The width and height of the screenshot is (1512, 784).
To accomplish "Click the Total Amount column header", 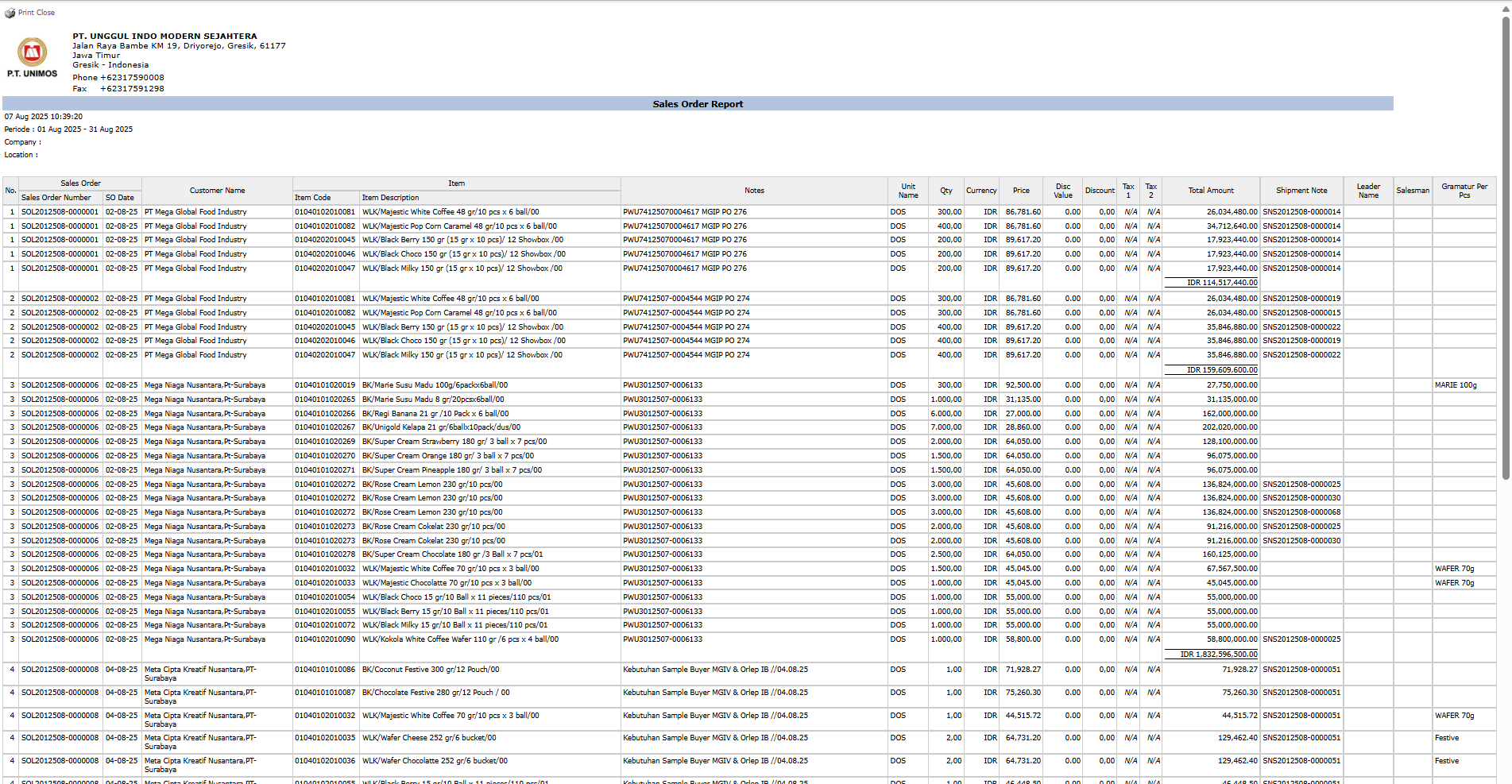I will (1211, 191).
